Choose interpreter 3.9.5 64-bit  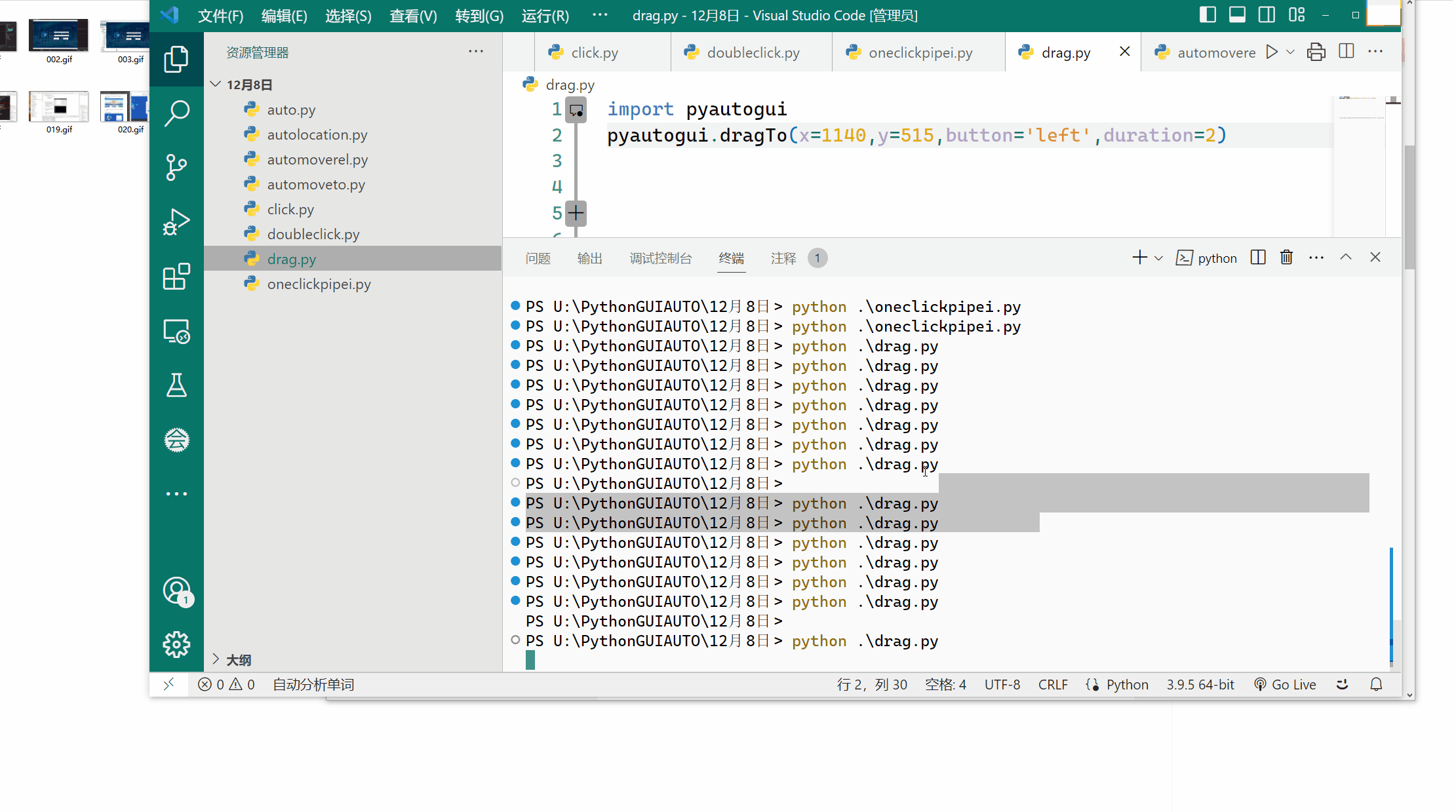coord(1200,684)
